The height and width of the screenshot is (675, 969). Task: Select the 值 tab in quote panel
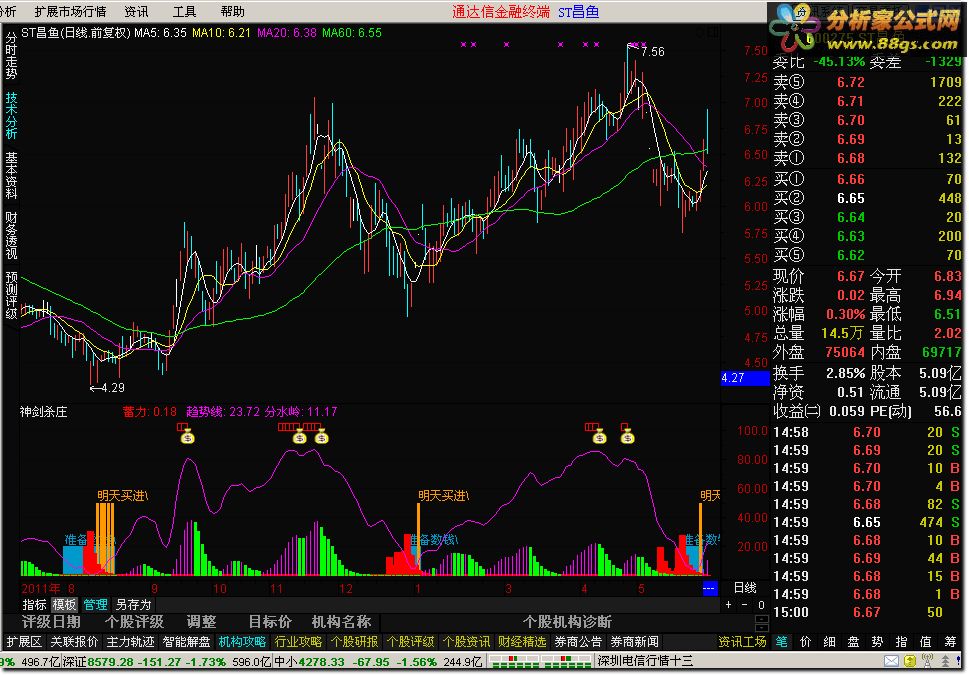tap(926, 642)
